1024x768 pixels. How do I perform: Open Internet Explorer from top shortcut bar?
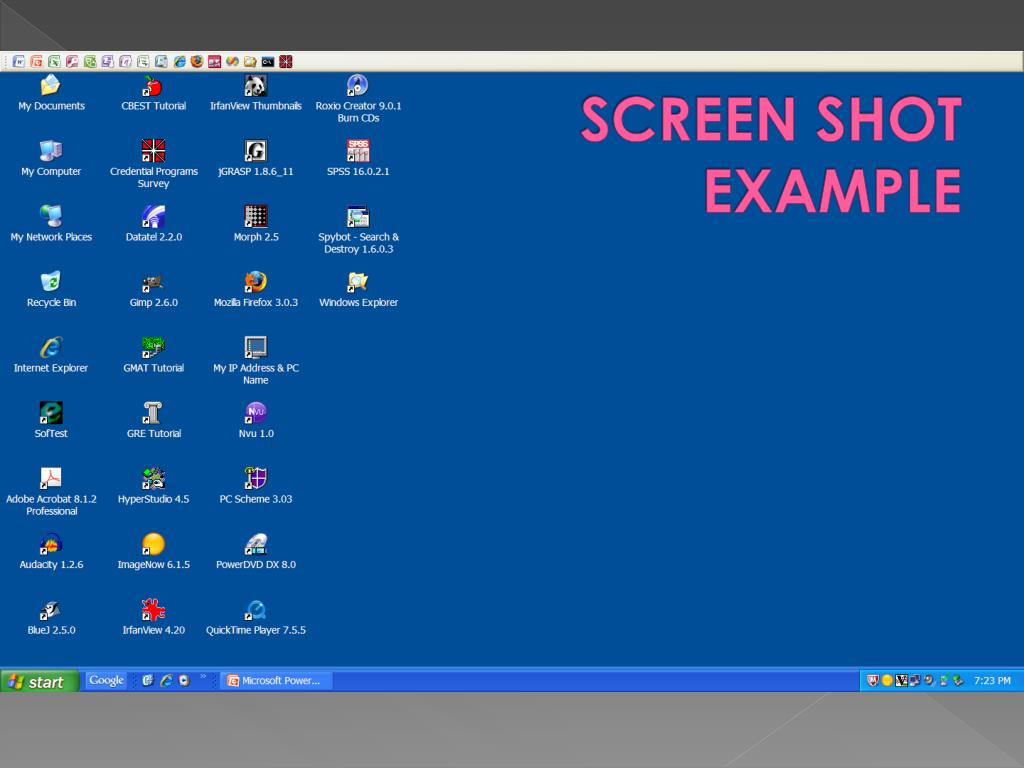[x=179, y=61]
